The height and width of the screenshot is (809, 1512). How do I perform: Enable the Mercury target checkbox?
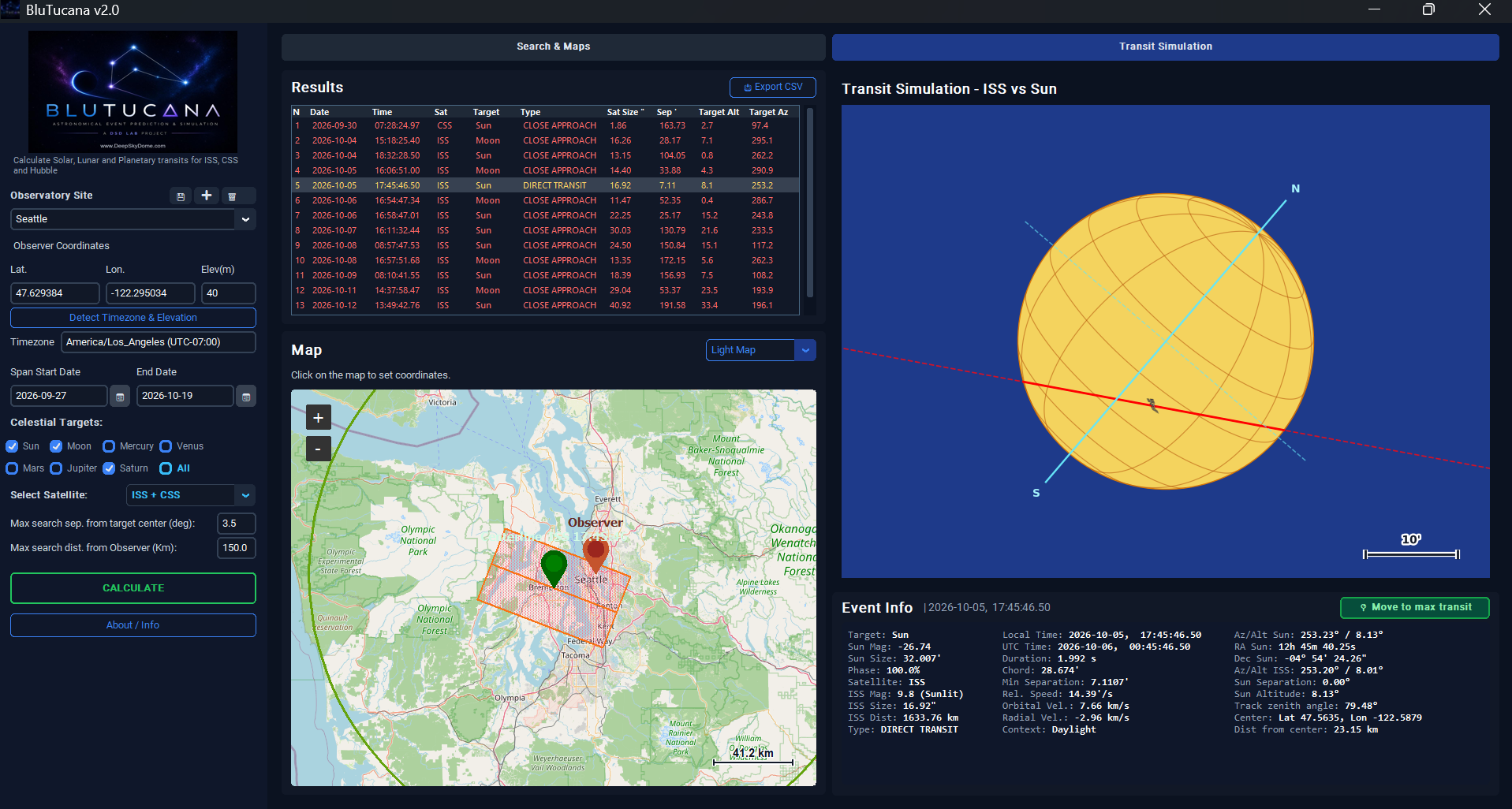[109, 446]
